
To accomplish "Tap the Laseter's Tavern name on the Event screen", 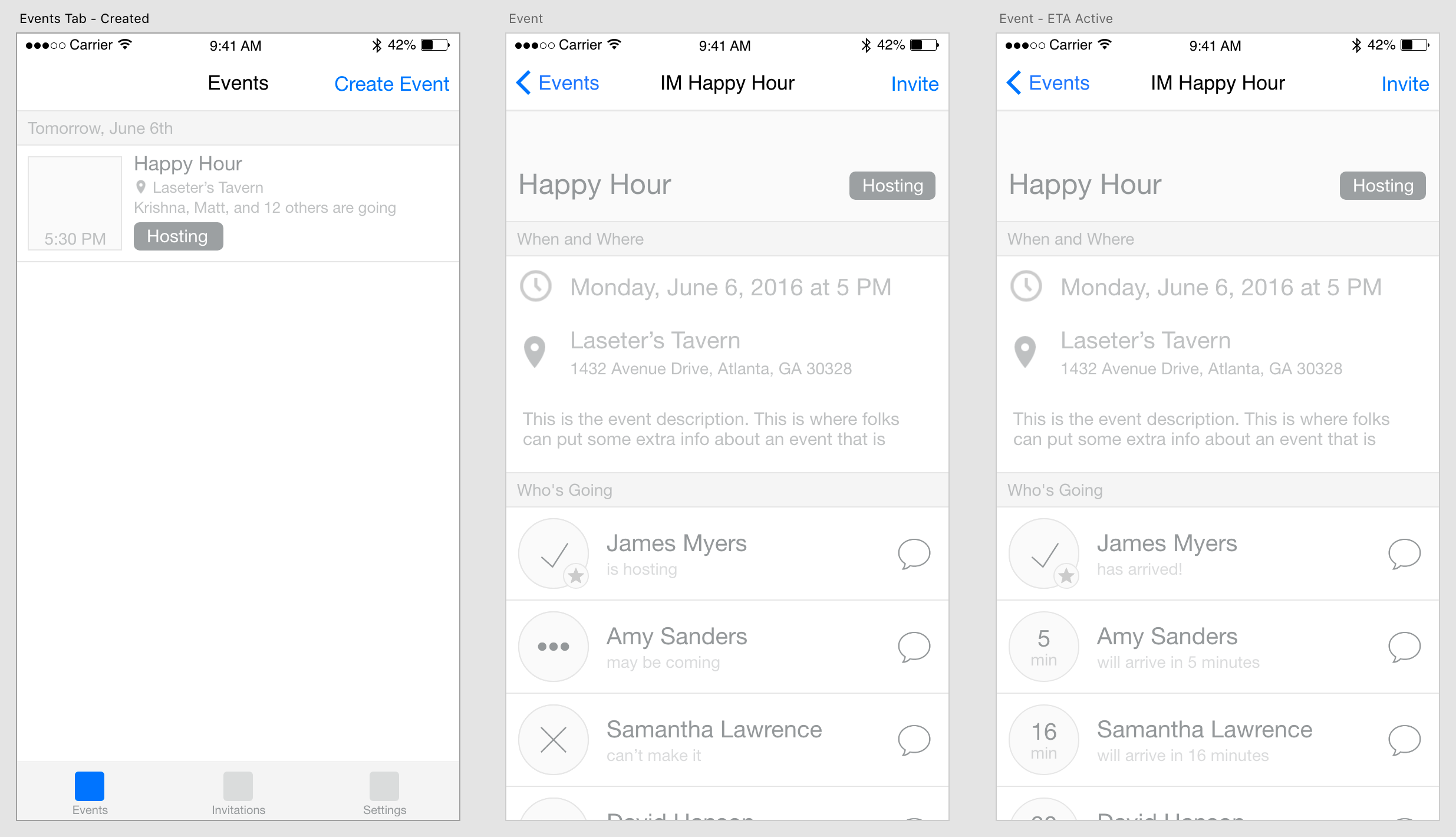I will pos(655,341).
